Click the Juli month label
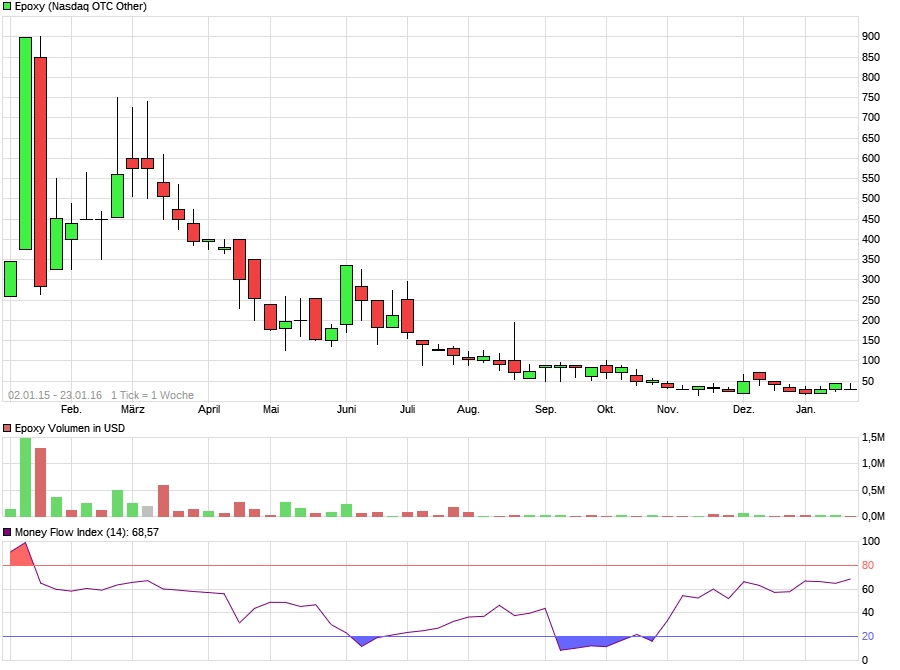 [408, 409]
